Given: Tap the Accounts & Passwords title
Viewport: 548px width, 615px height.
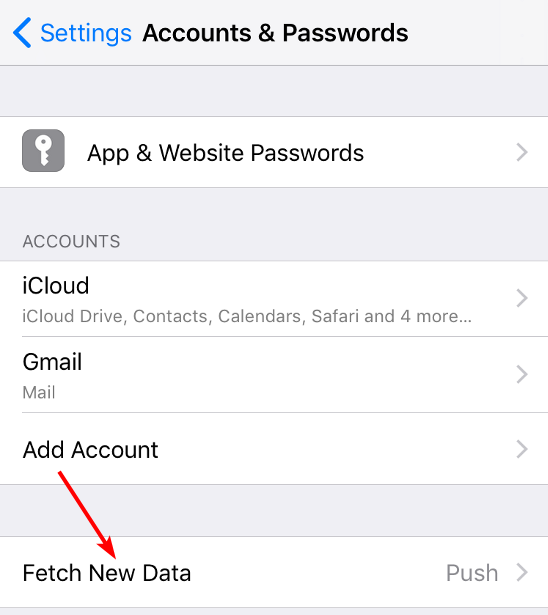Looking at the screenshot, I should [x=275, y=33].
